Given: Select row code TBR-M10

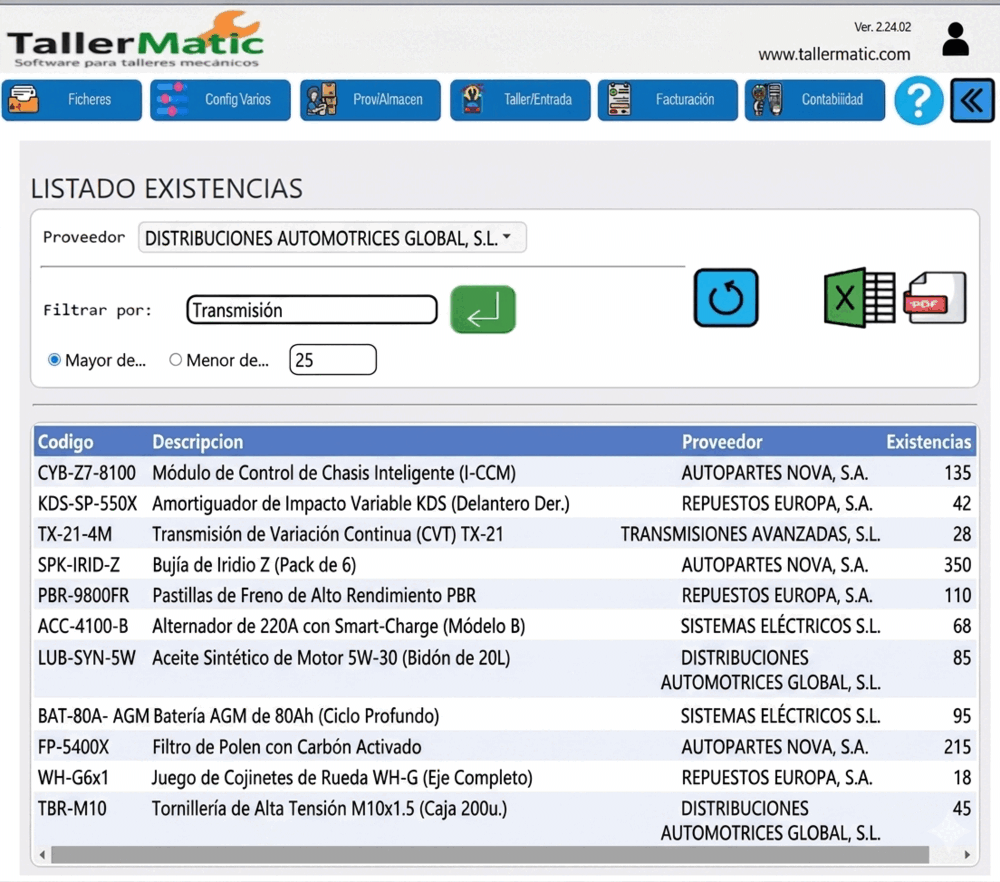Looking at the screenshot, I should [x=72, y=809].
